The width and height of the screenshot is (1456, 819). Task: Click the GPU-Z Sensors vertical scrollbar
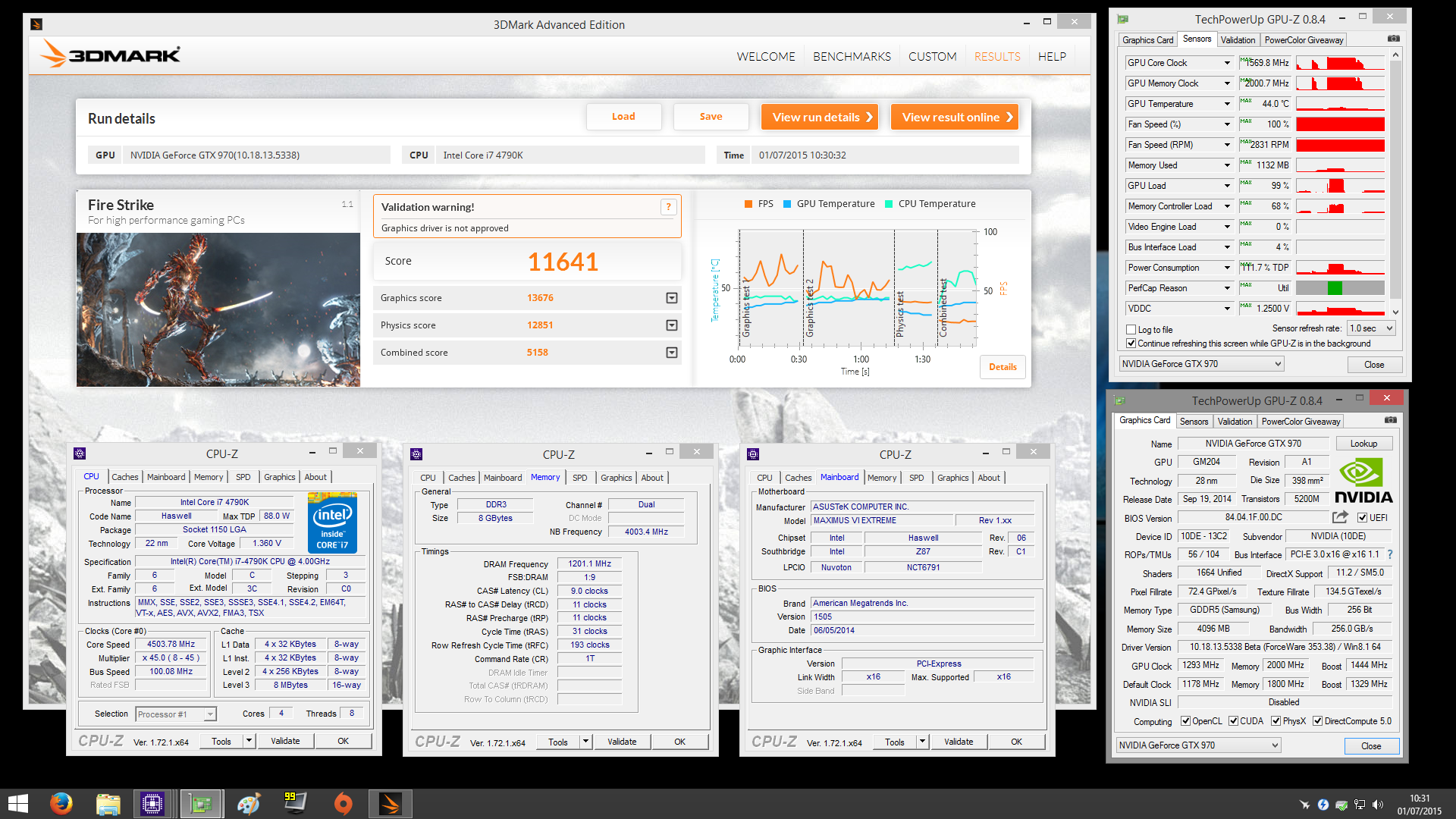click(1395, 183)
